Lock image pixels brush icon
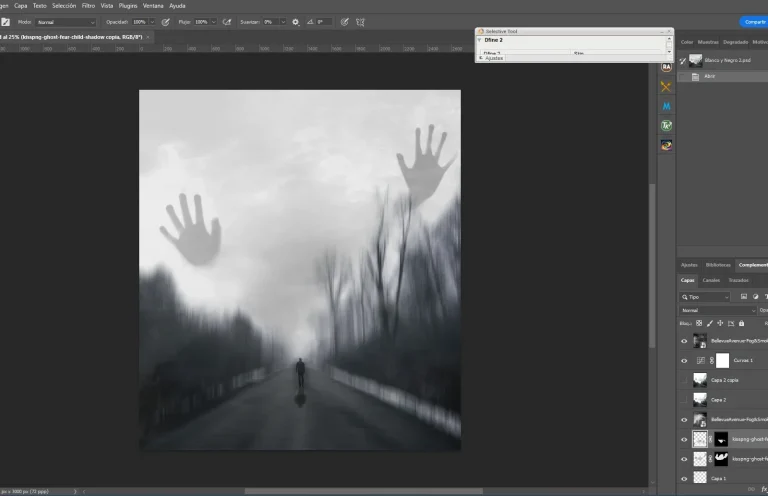This screenshot has height=496, width=768. click(710, 323)
